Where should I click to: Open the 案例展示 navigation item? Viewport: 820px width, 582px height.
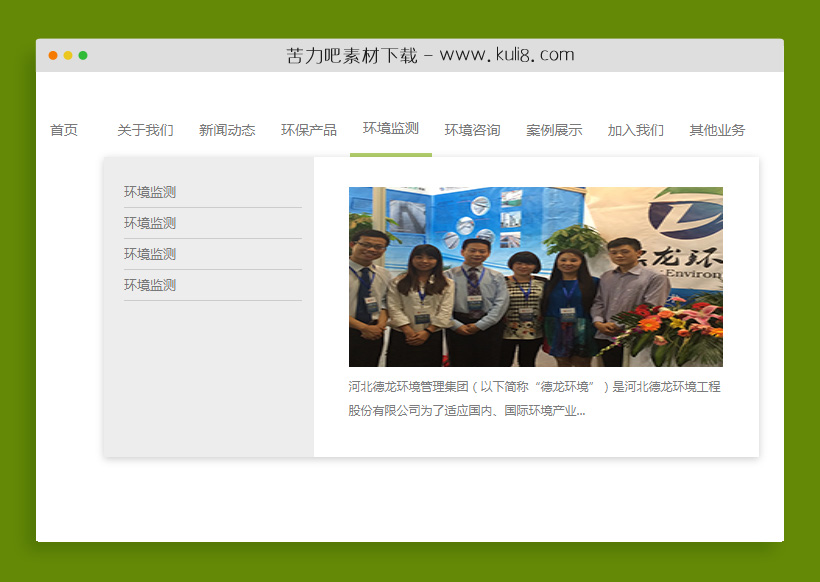[x=554, y=130]
